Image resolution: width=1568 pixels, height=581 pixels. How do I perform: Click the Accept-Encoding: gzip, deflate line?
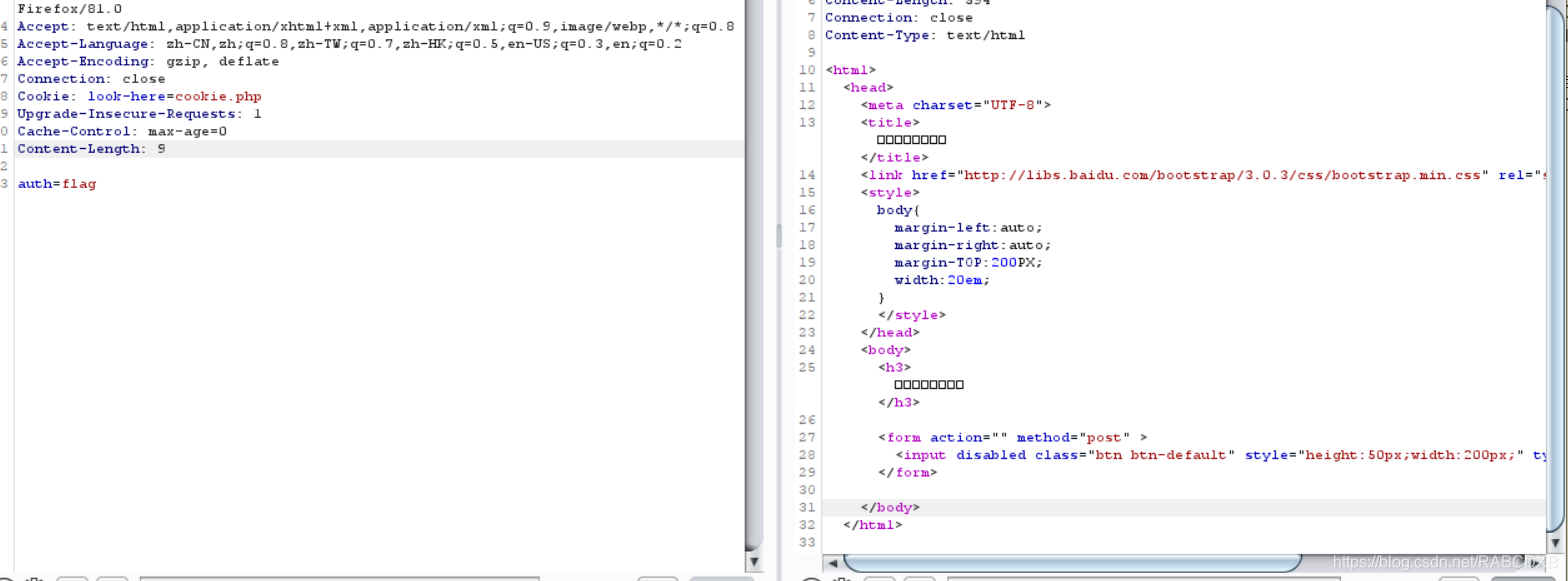[148, 61]
